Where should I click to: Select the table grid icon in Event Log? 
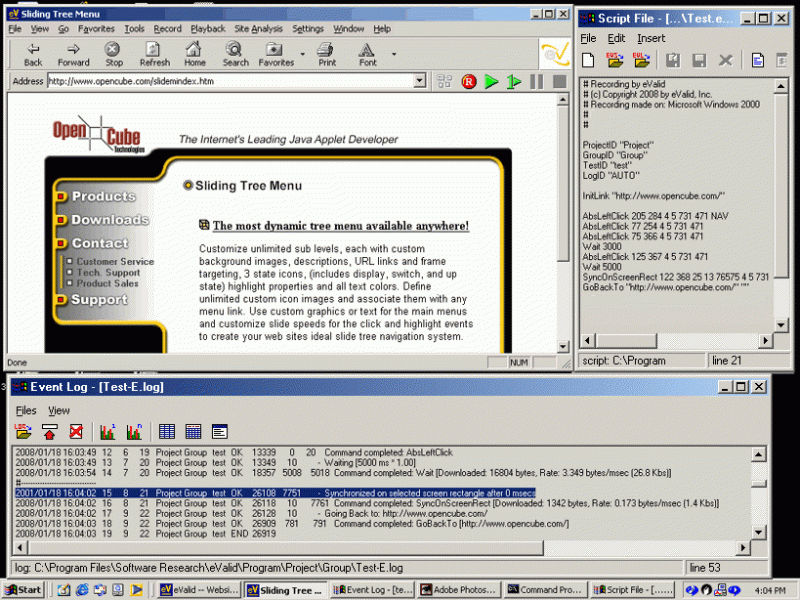(167, 432)
